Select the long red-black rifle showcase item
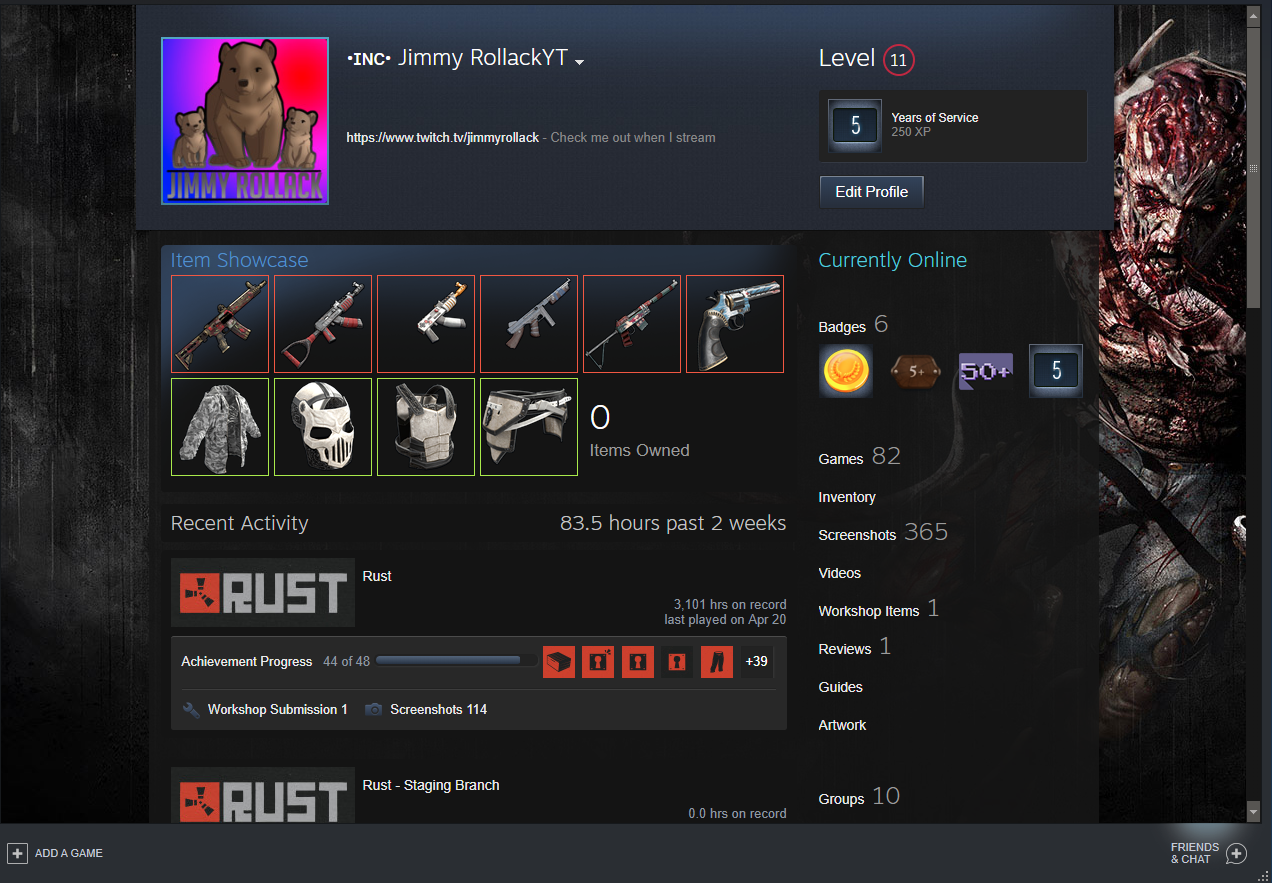Image resolution: width=1272 pixels, height=883 pixels. [632, 324]
